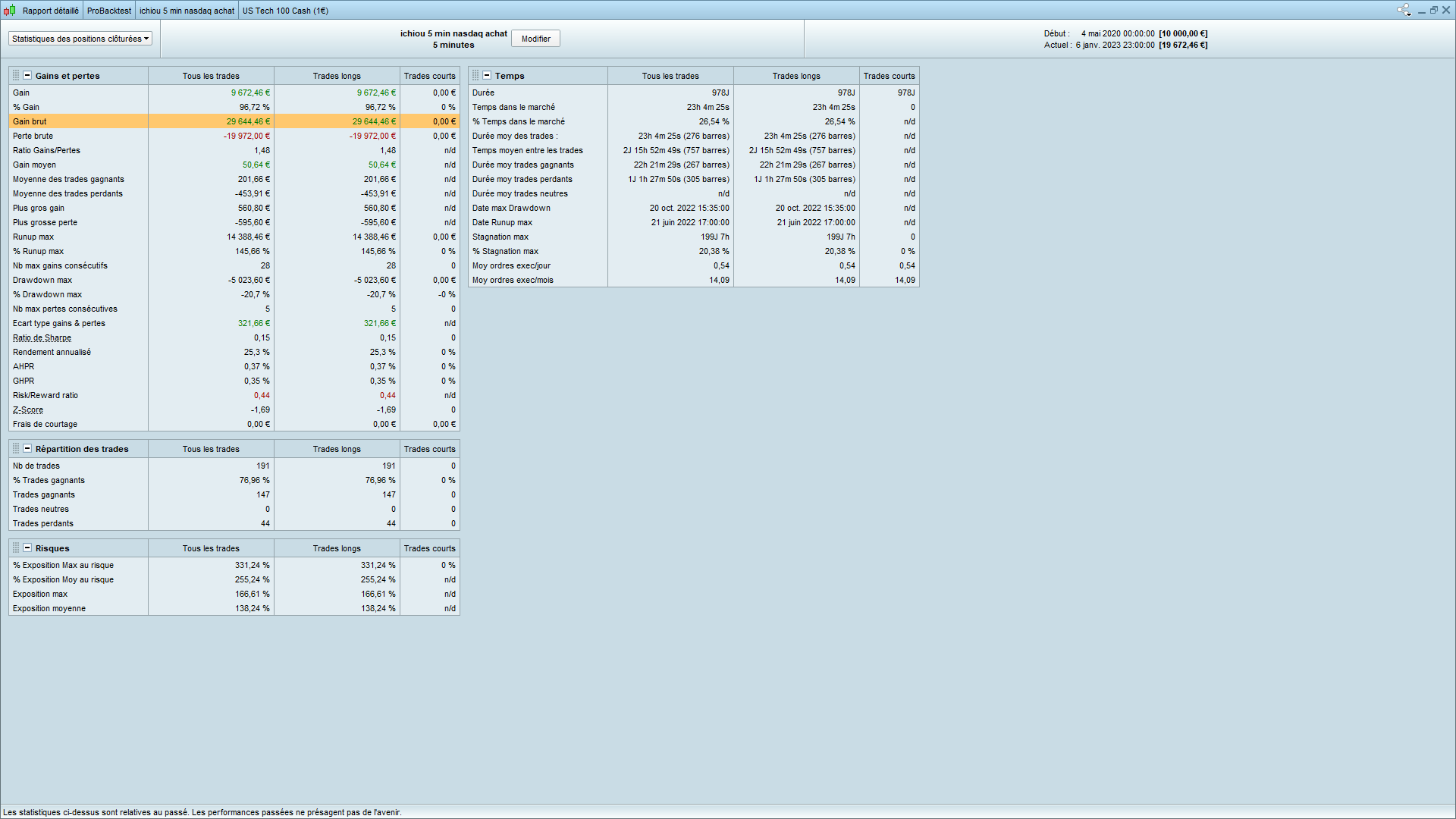The width and height of the screenshot is (1456, 819).
Task: Click the ProRealTime chart icon in title bar
Action: 9,10
